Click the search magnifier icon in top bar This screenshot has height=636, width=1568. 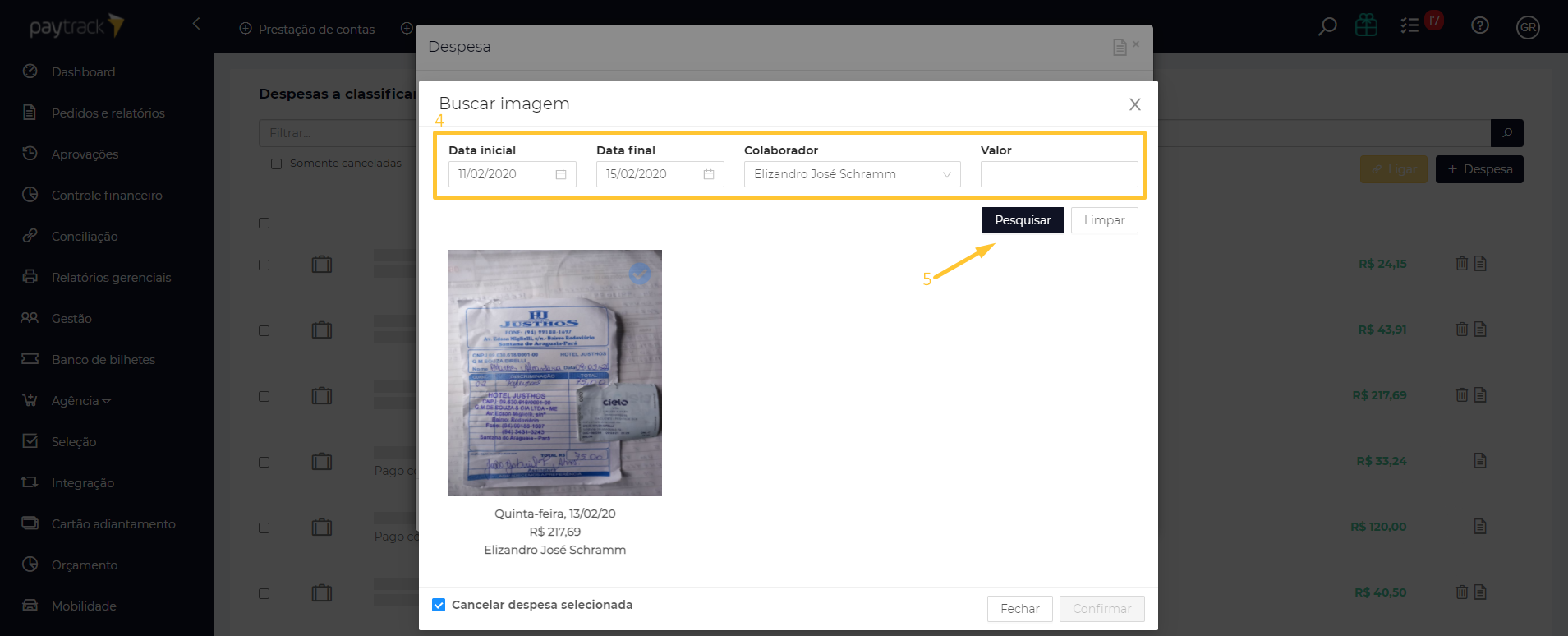pos(1327,27)
